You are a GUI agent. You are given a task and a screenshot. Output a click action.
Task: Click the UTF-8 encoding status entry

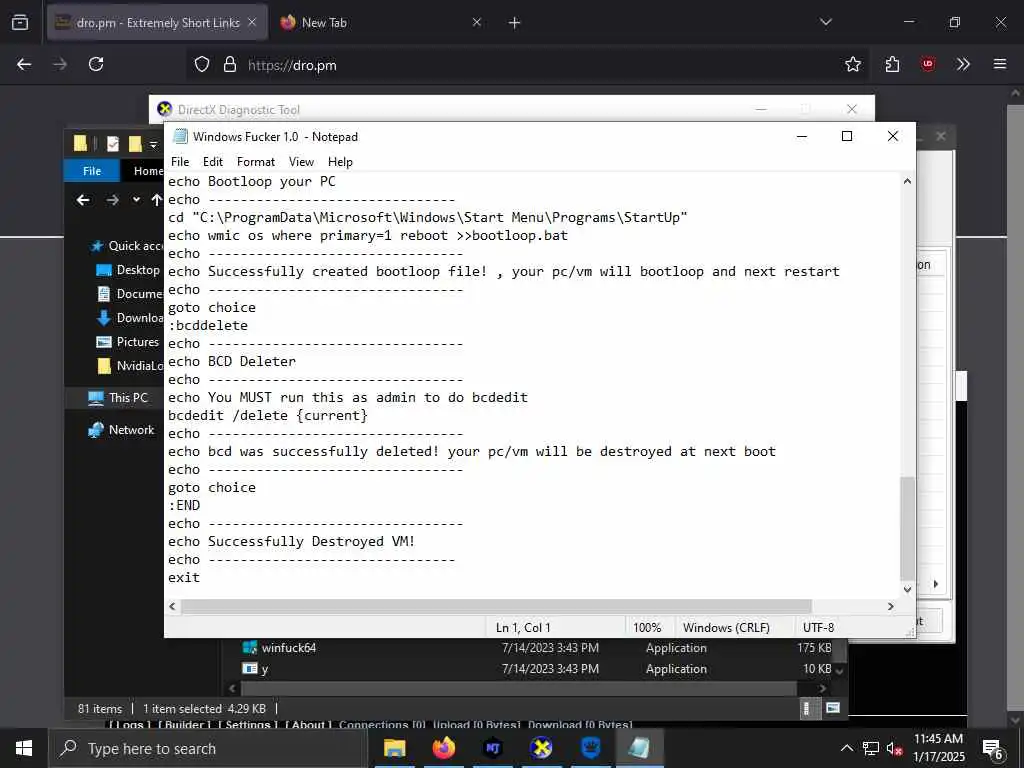(818, 628)
